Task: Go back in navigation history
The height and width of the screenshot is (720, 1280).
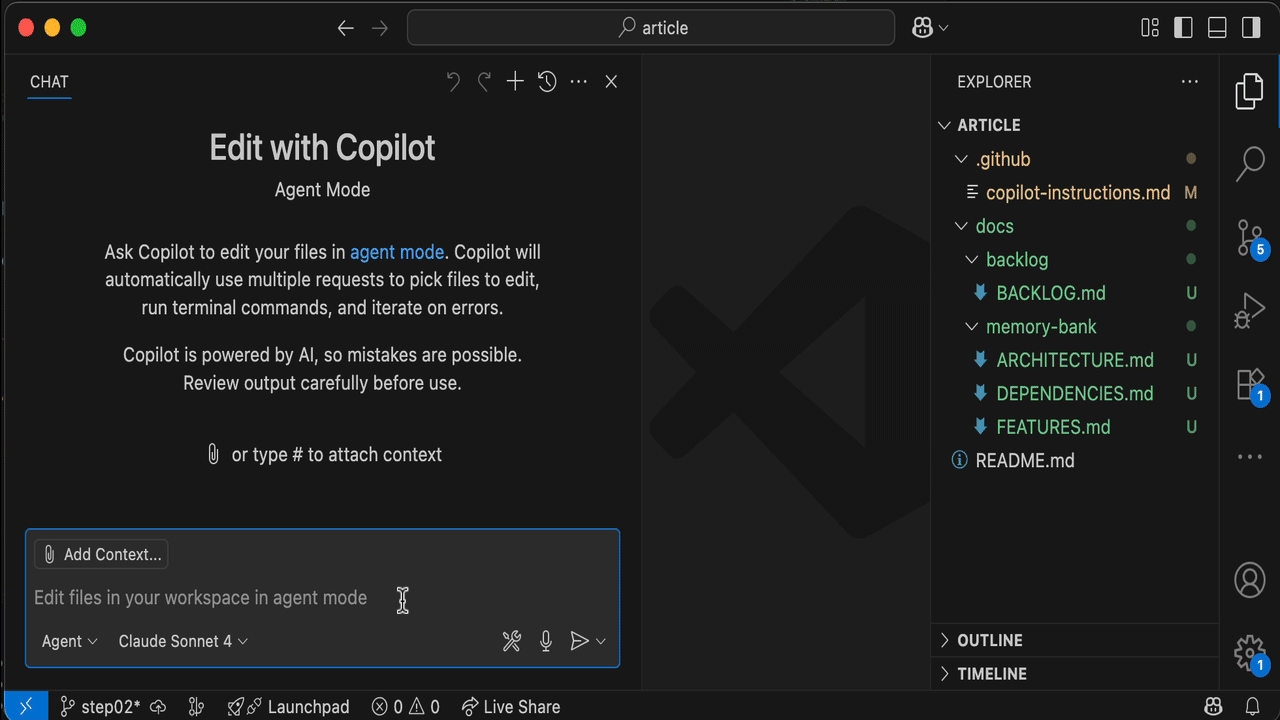Action: click(346, 28)
